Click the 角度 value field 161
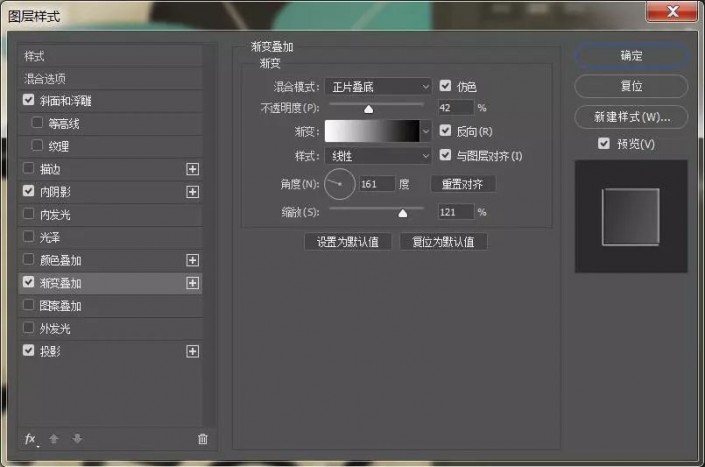The width and height of the screenshot is (705, 467). pos(377,184)
